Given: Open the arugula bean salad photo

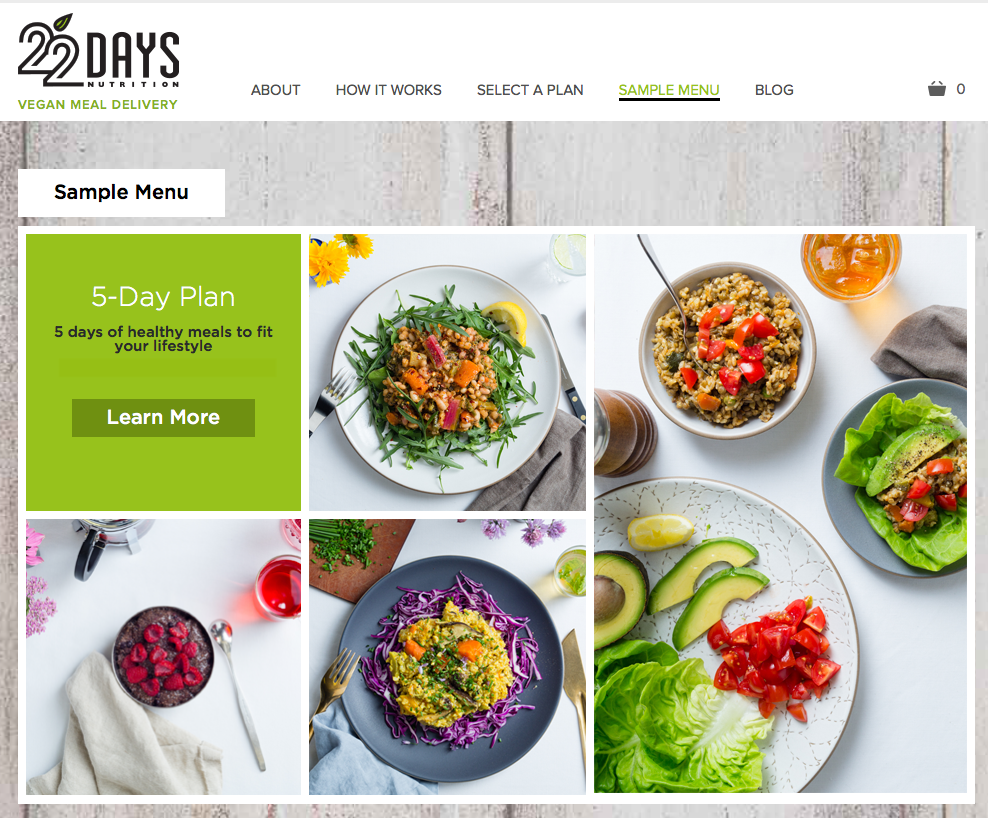Looking at the screenshot, I should click(x=447, y=372).
